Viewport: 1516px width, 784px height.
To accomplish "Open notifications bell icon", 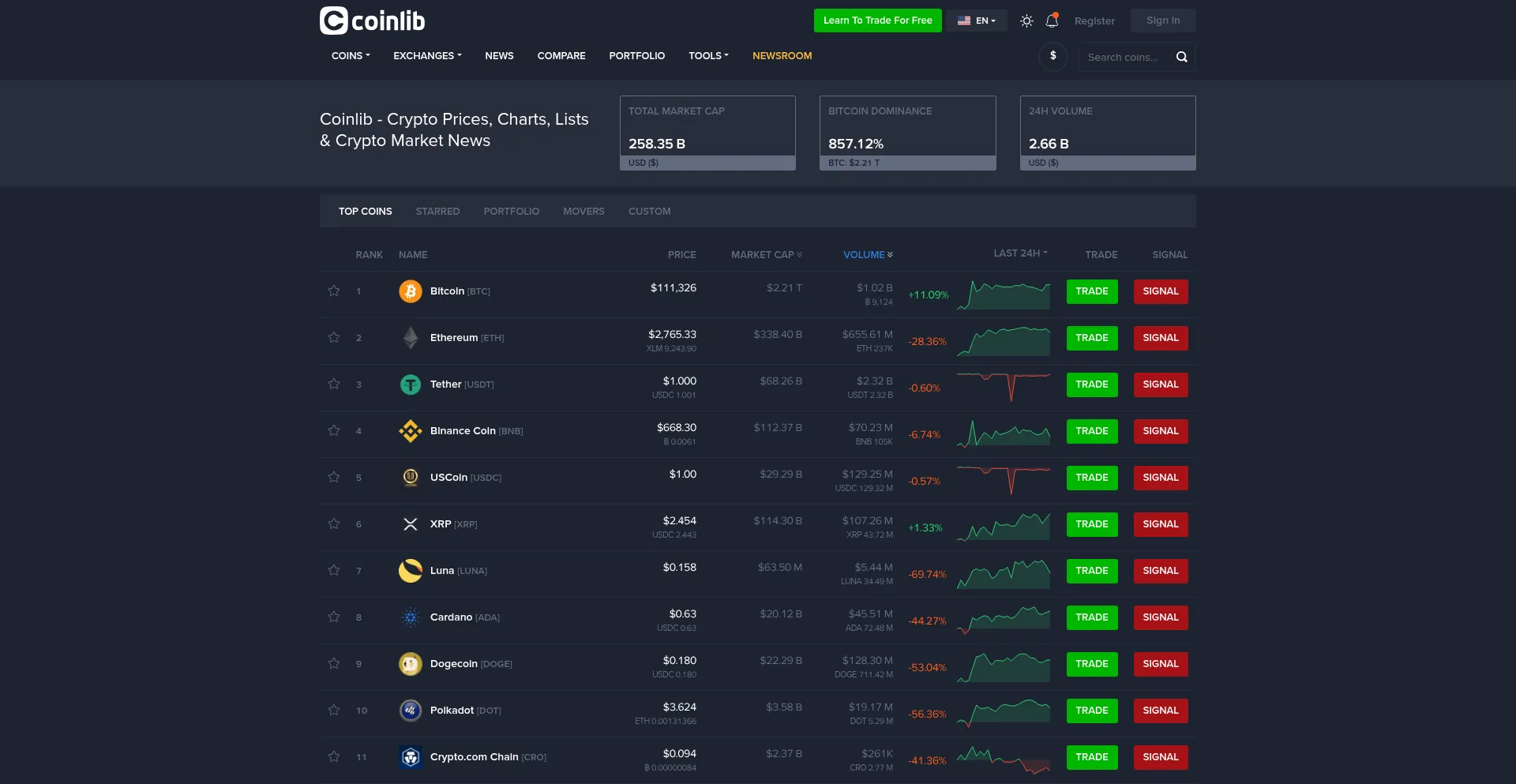I will [1052, 21].
